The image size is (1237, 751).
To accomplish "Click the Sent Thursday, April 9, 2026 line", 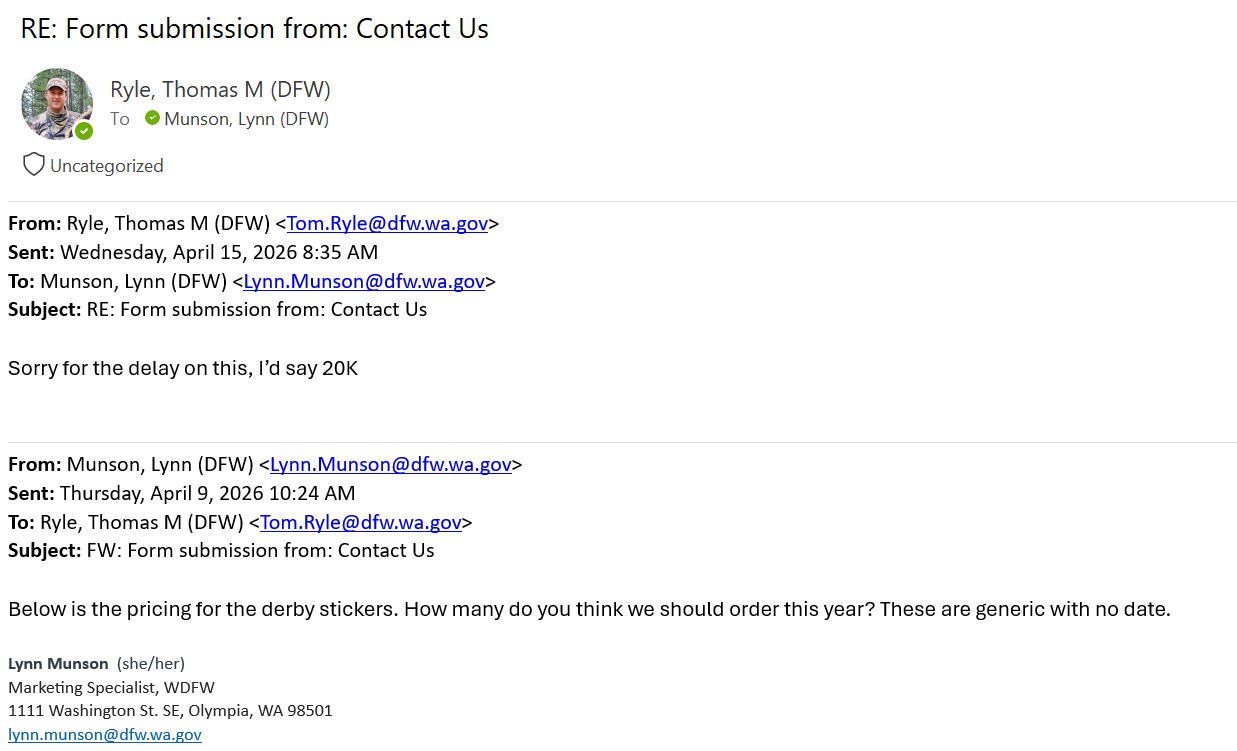I will (x=182, y=493).
